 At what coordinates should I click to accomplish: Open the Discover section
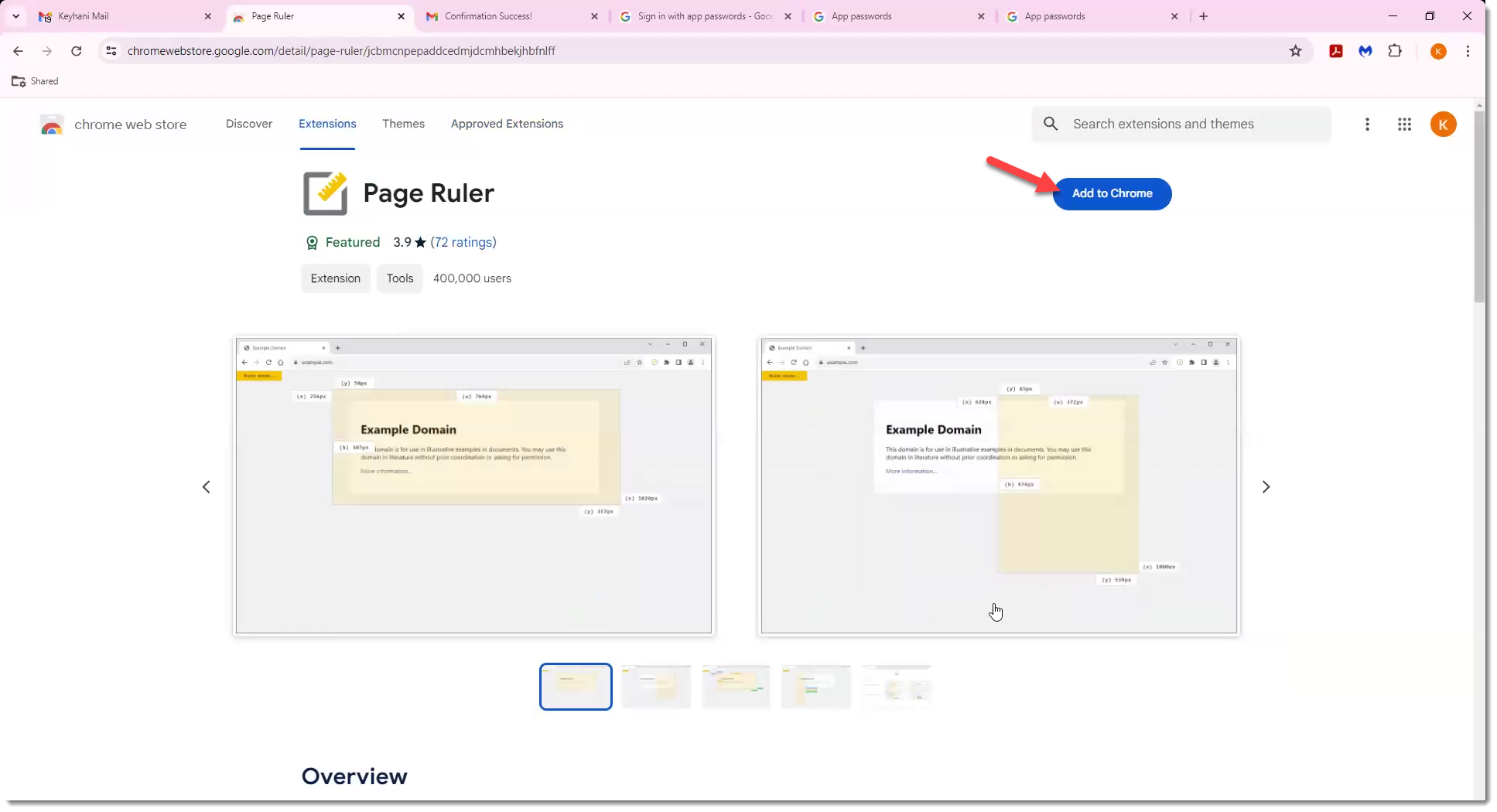point(249,124)
